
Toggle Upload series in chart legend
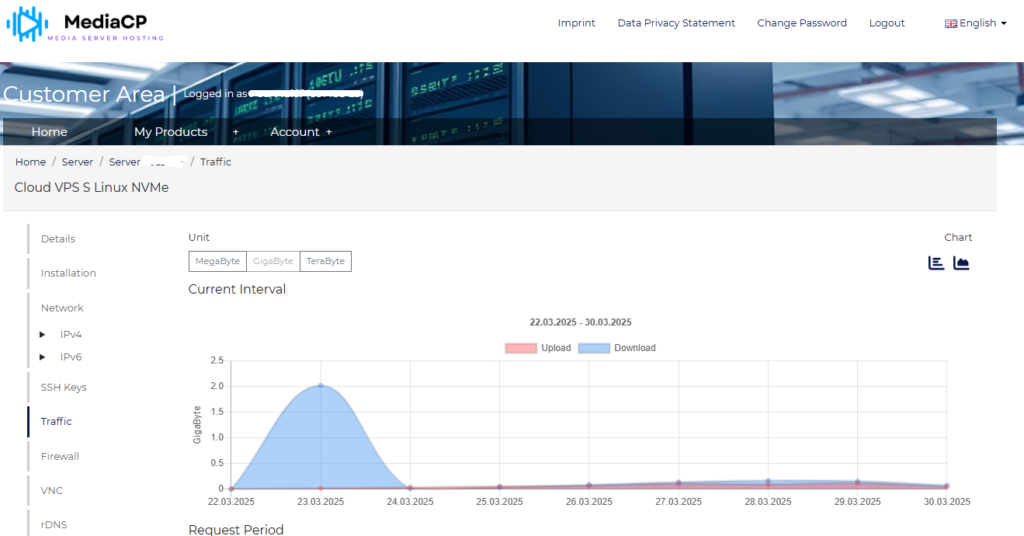pyautogui.click(x=538, y=348)
